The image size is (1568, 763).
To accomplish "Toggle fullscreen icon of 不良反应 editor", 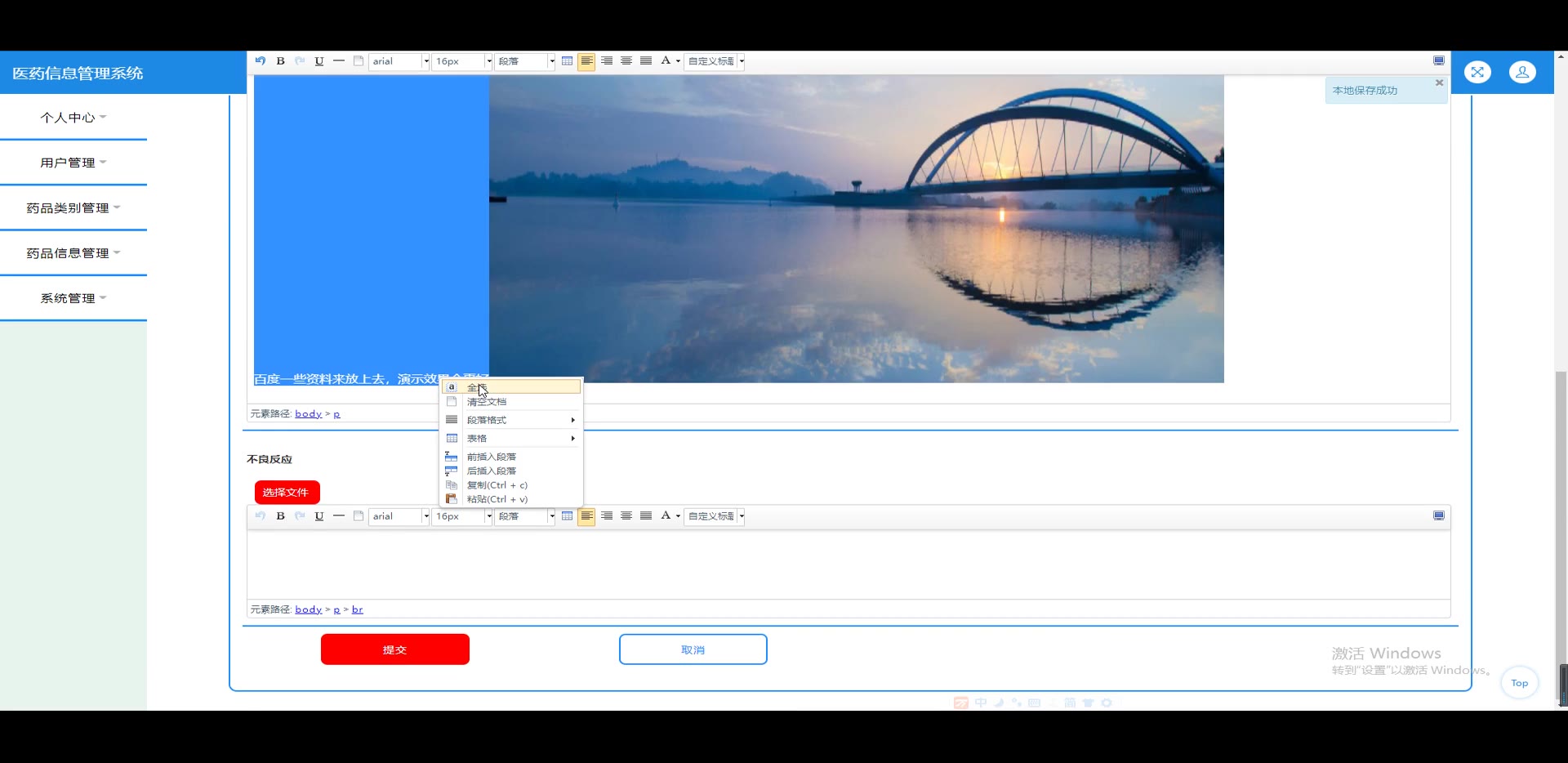I will point(1439,516).
